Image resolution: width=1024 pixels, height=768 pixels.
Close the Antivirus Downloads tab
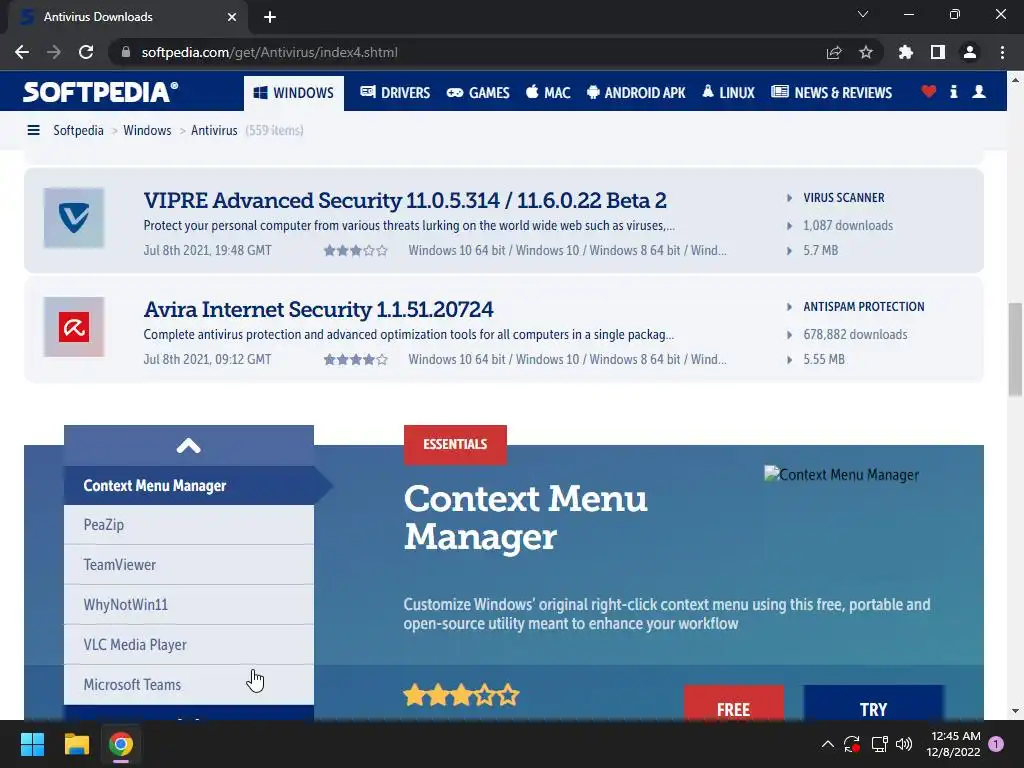coord(232,17)
